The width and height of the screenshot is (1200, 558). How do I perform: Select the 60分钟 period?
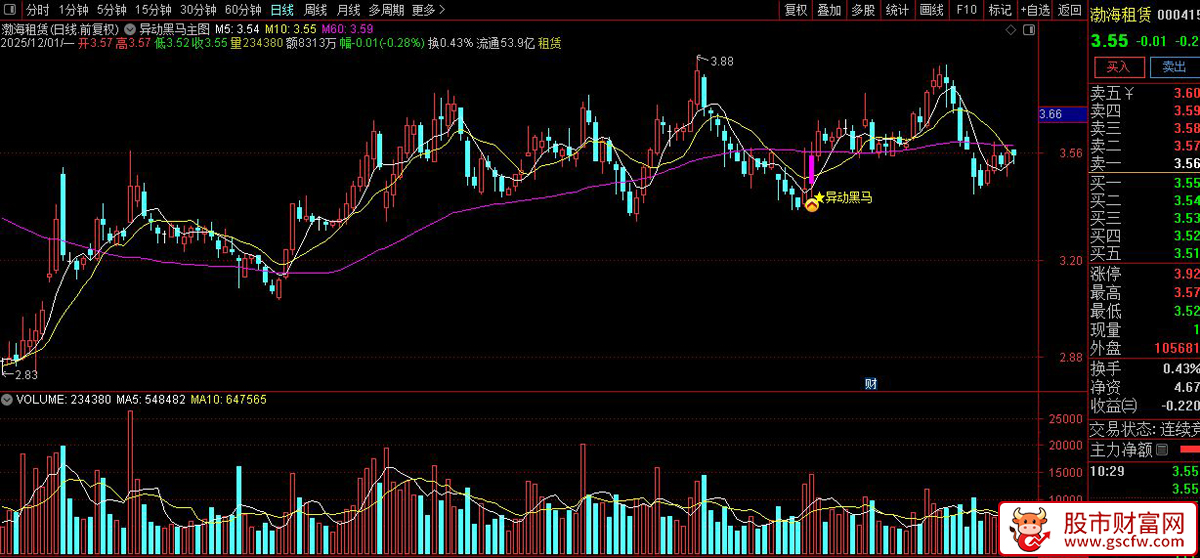[x=242, y=10]
